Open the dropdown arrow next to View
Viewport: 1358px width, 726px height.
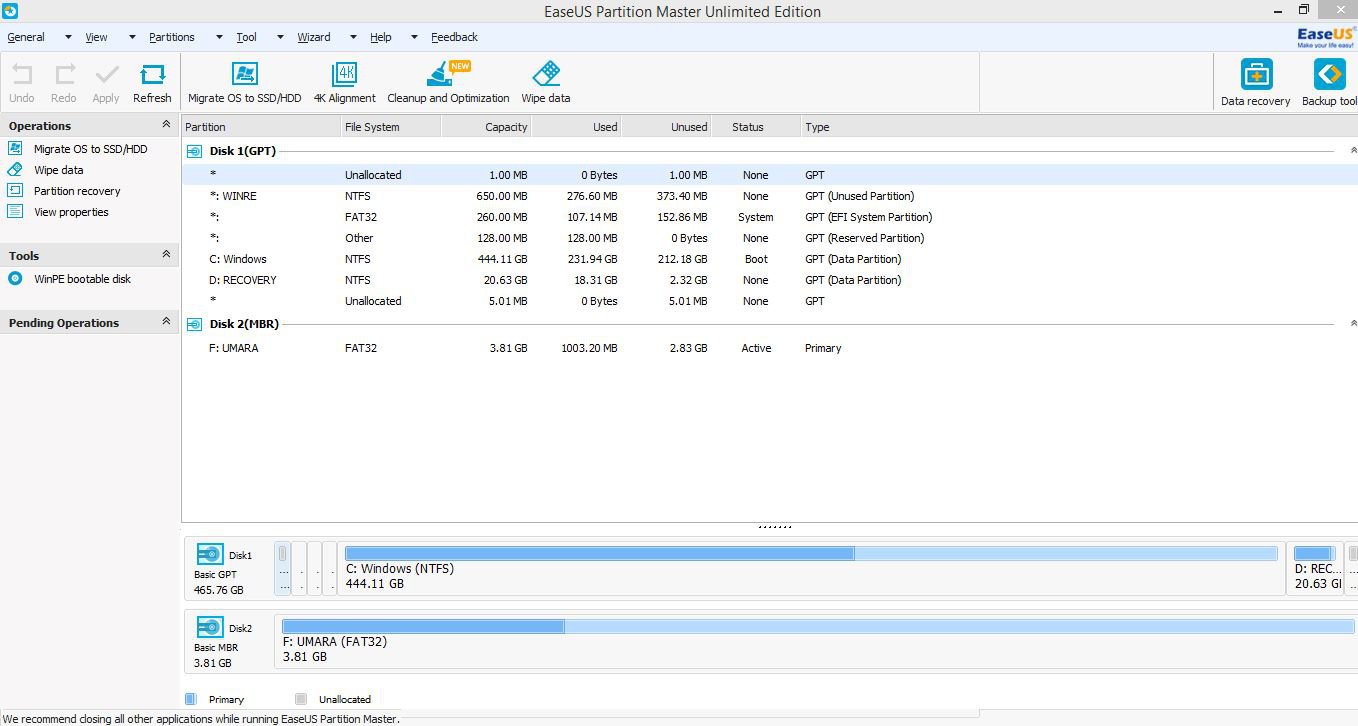pyautogui.click(x=131, y=38)
